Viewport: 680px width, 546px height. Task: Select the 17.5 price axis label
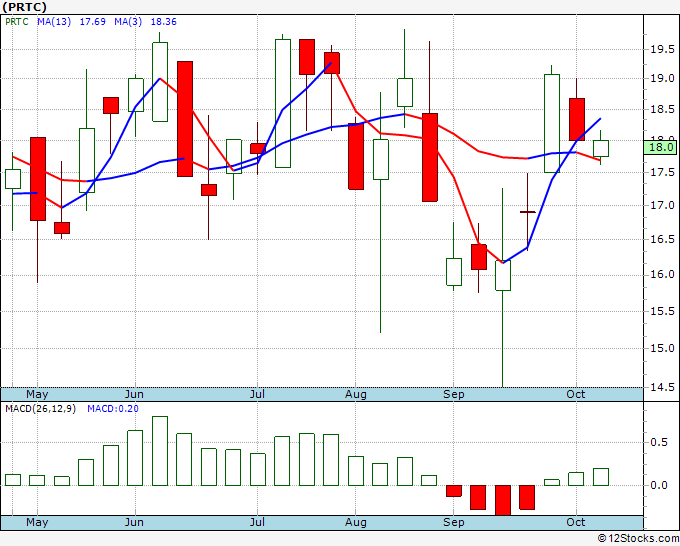tap(662, 173)
